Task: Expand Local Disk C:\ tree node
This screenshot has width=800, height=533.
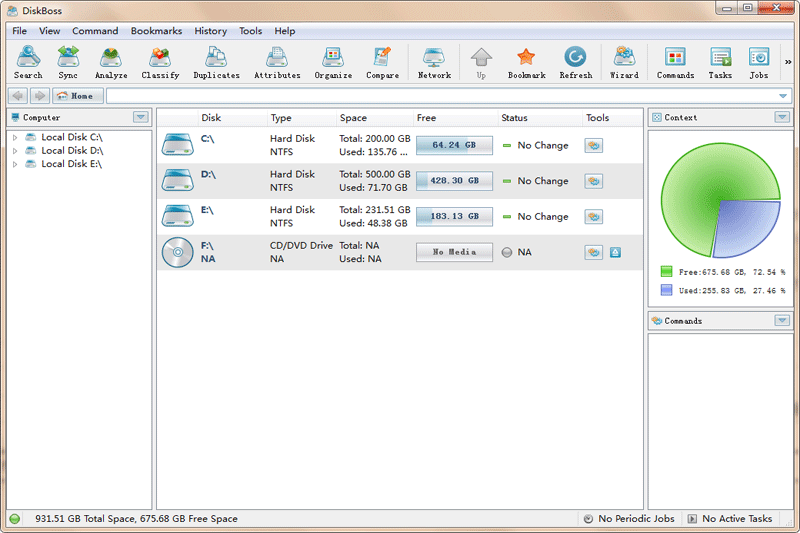Action: pyautogui.click(x=15, y=137)
